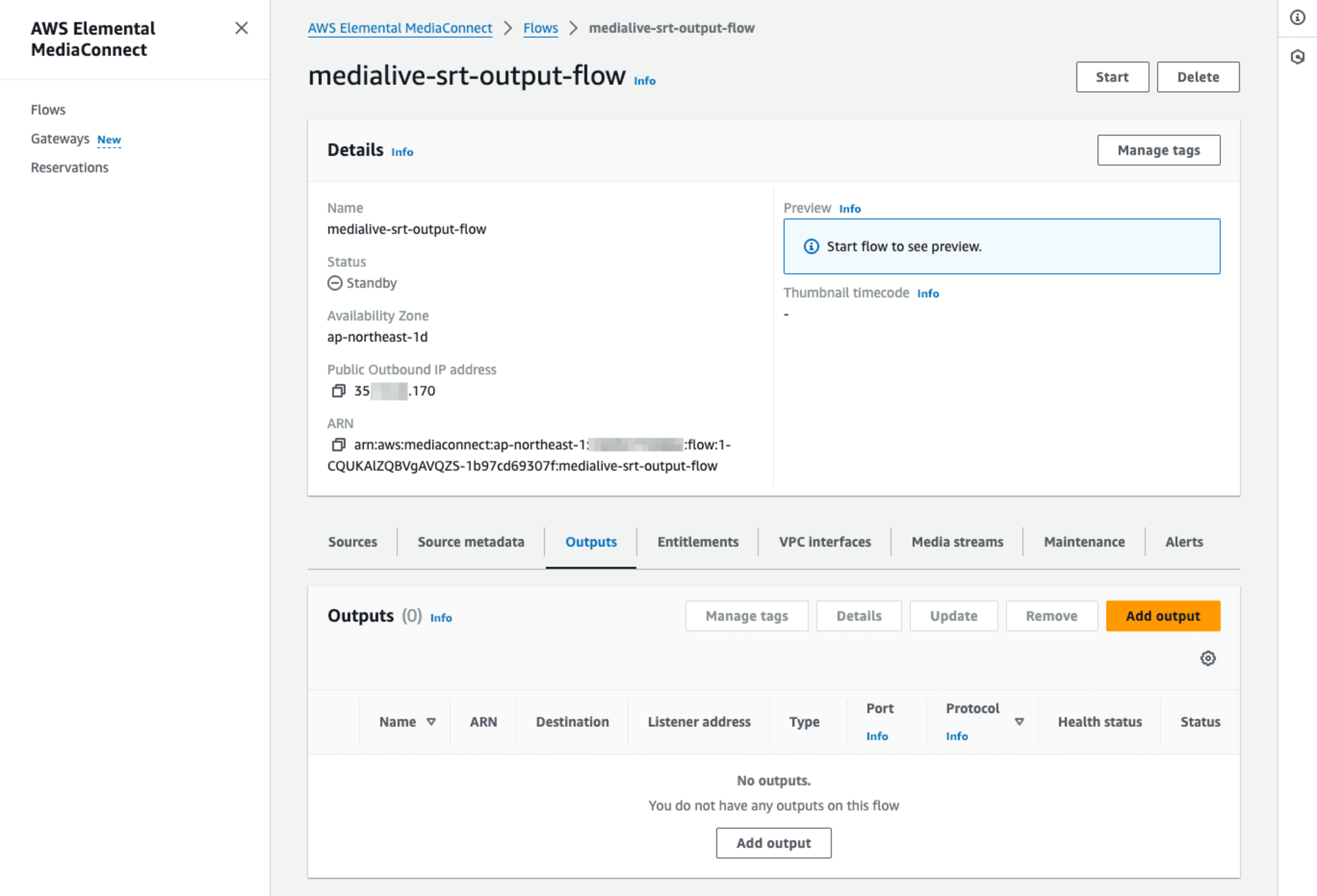Click Manage tags in Outputs panel

coord(747,616)
